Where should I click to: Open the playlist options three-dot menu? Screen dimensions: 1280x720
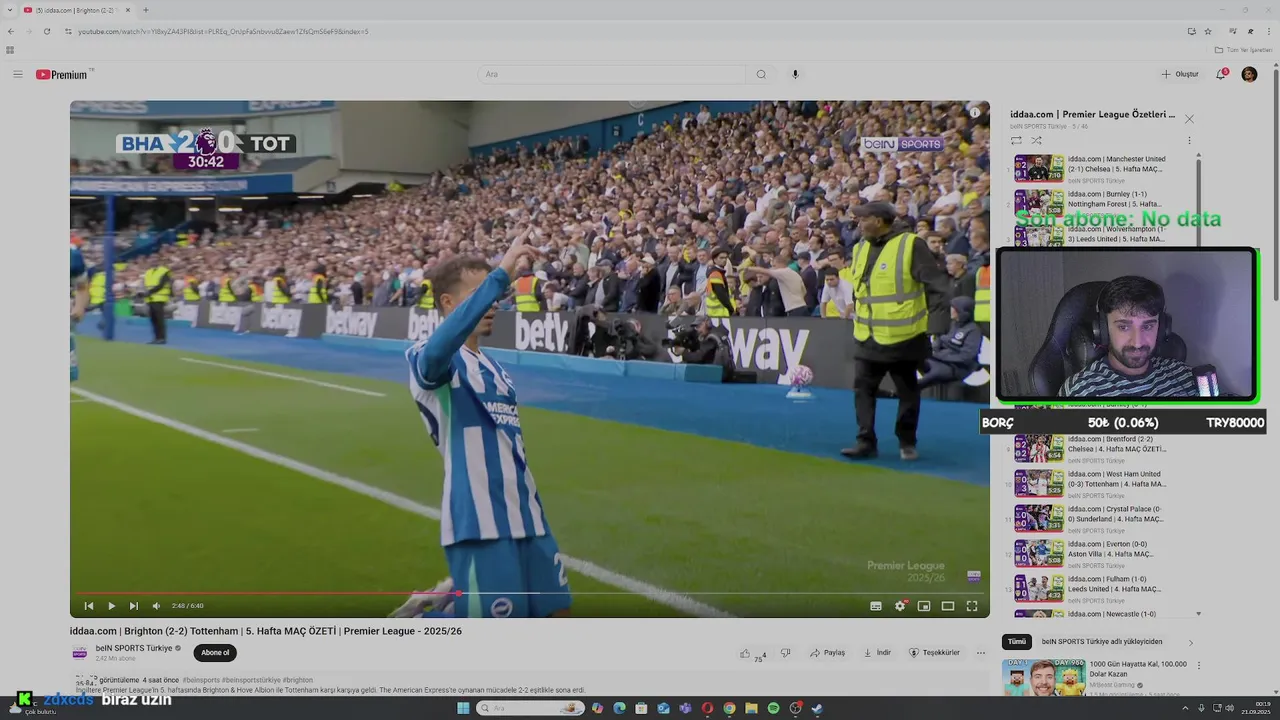tap(1189, 140)
